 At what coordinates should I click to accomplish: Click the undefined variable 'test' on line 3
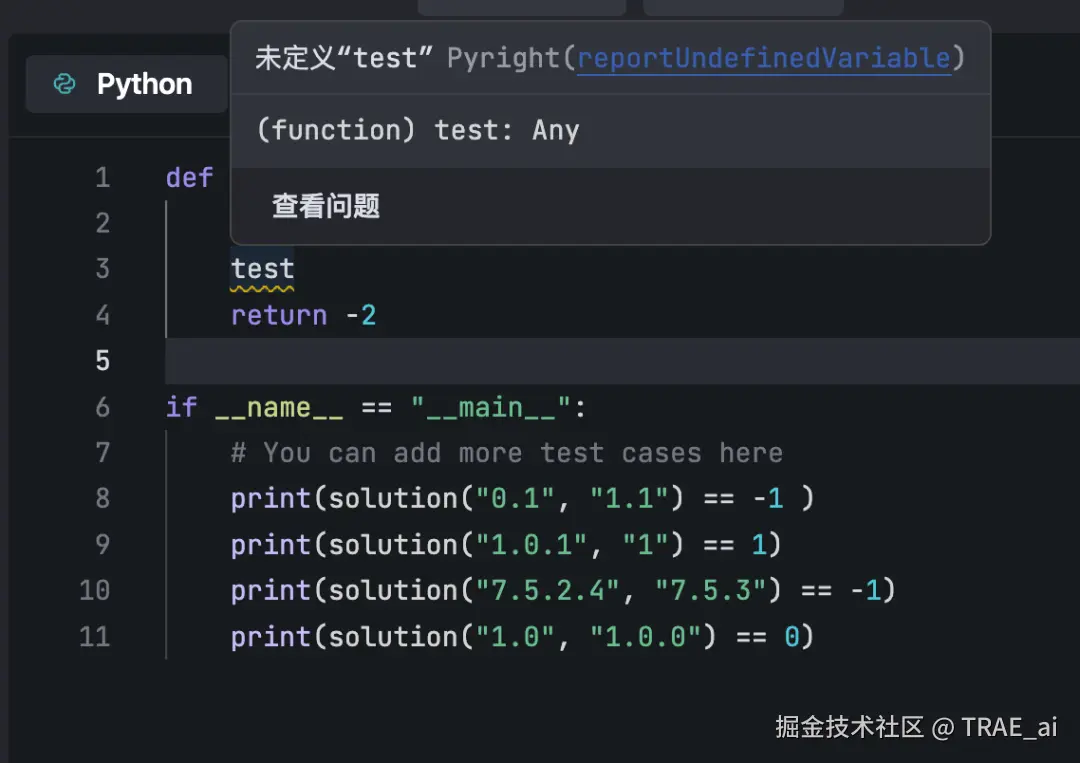point(262,268)
